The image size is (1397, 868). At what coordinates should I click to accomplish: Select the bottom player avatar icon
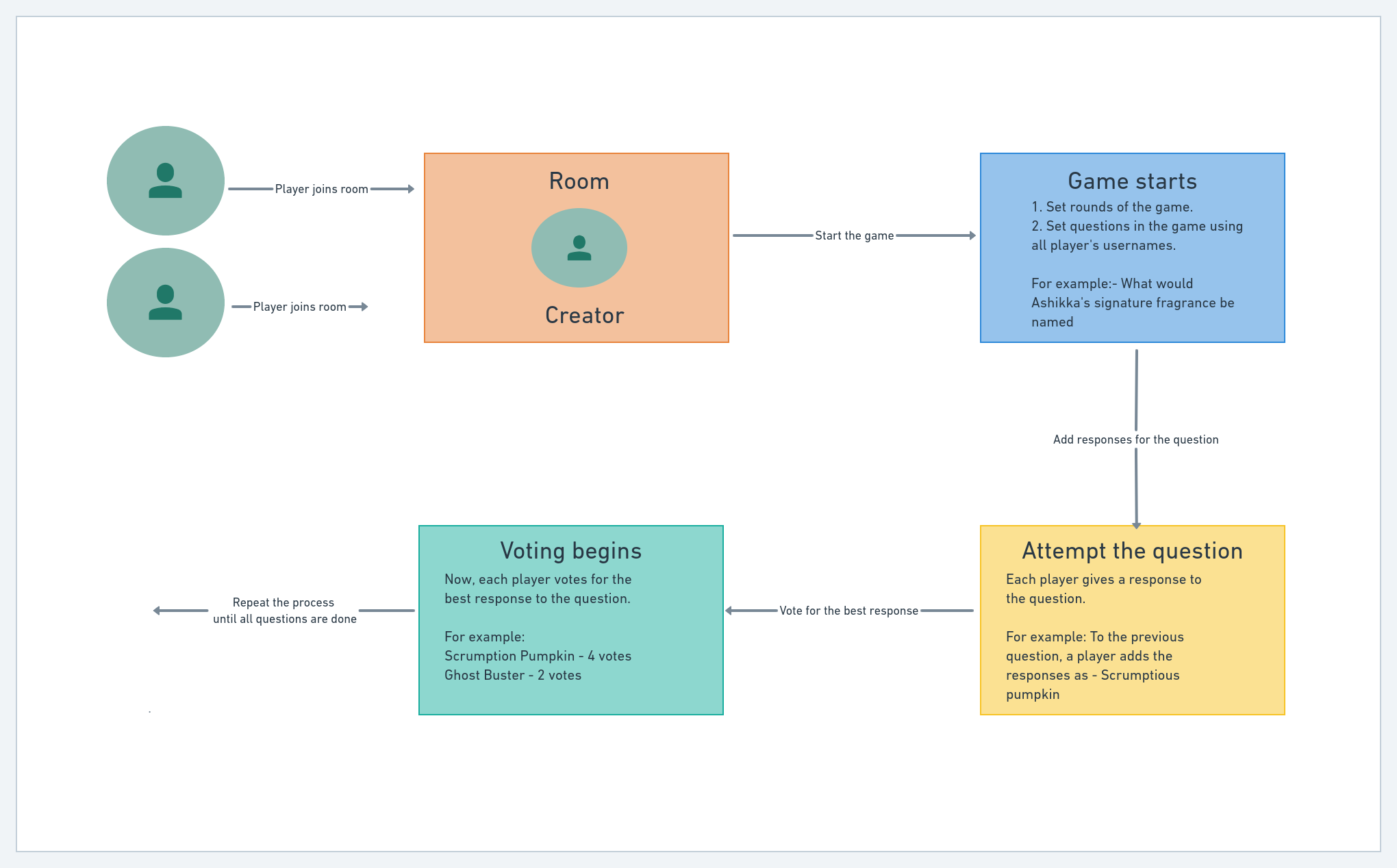(x=165, y=303)
